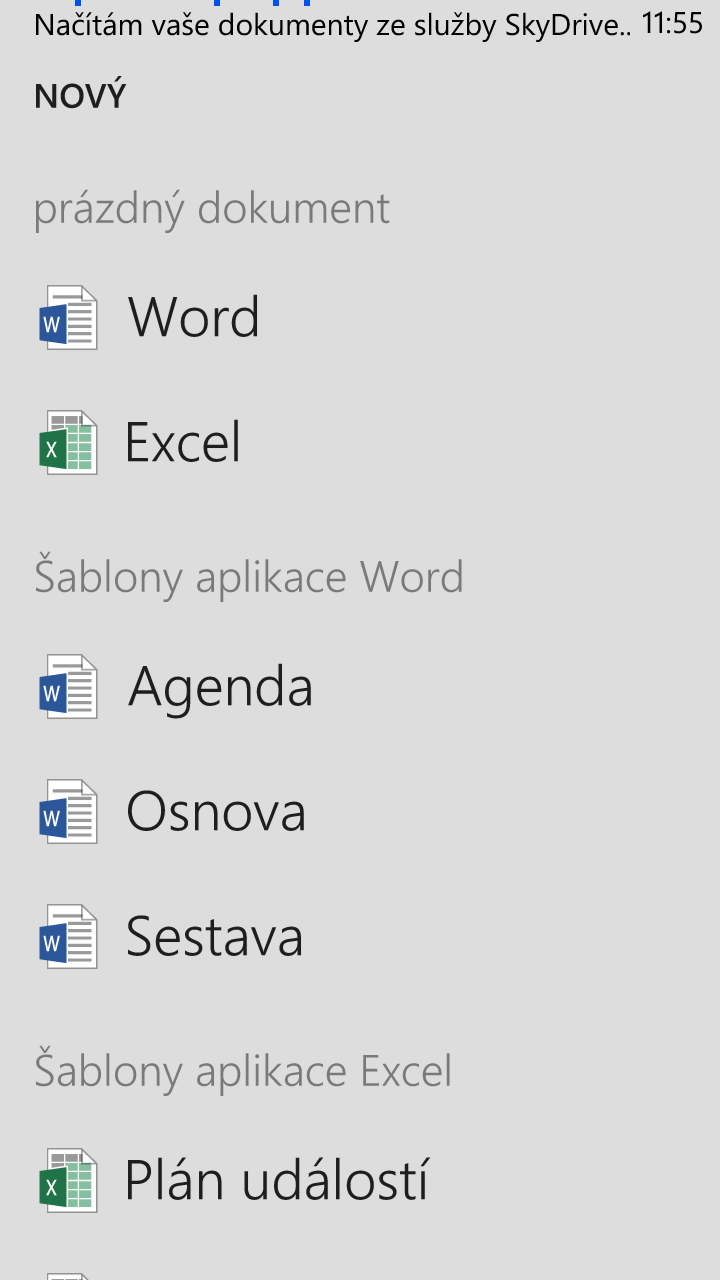
Task: Open the Agenda template by its title
Action: 220,687
